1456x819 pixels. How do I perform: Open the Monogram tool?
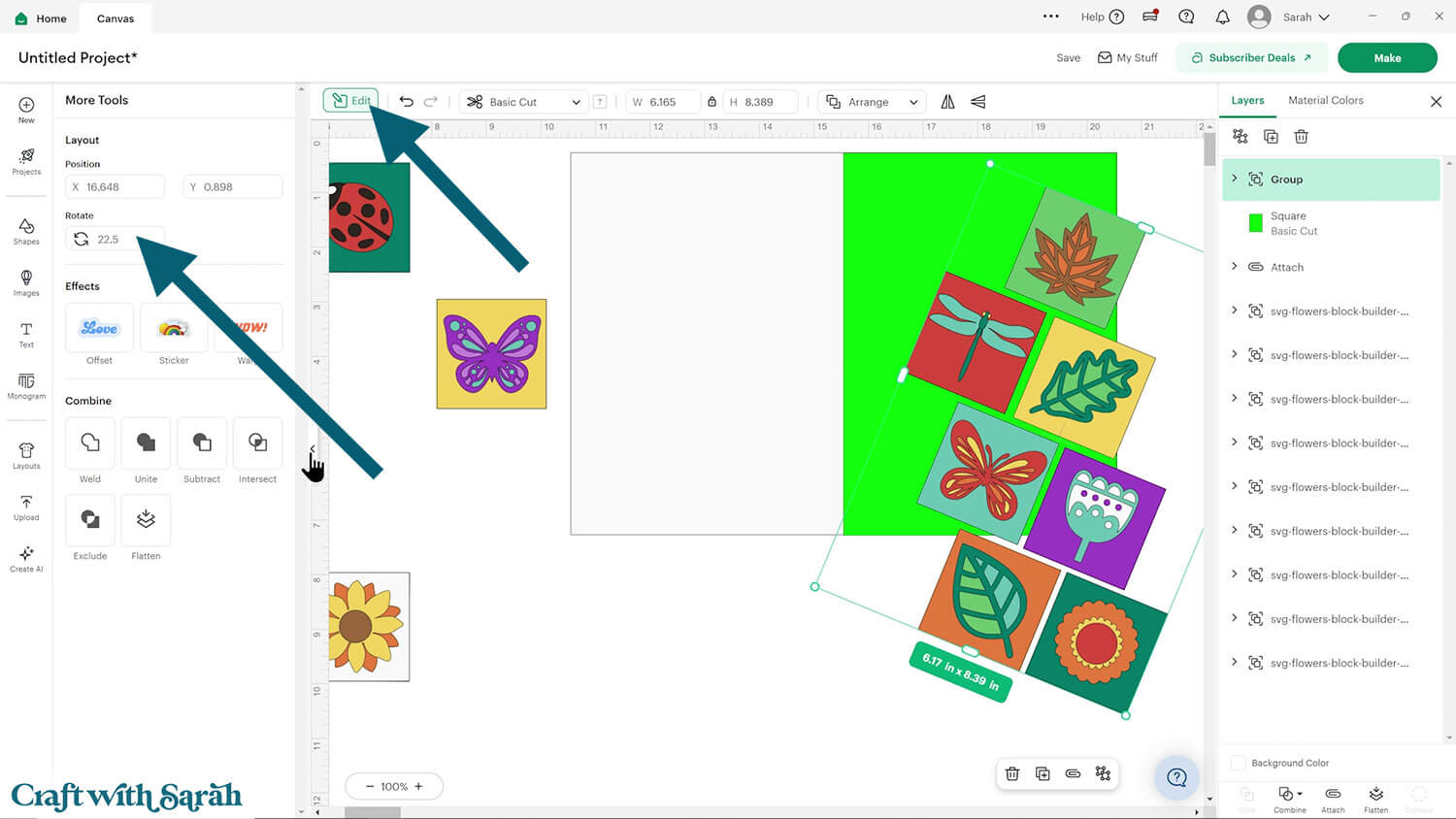point(26,386)
